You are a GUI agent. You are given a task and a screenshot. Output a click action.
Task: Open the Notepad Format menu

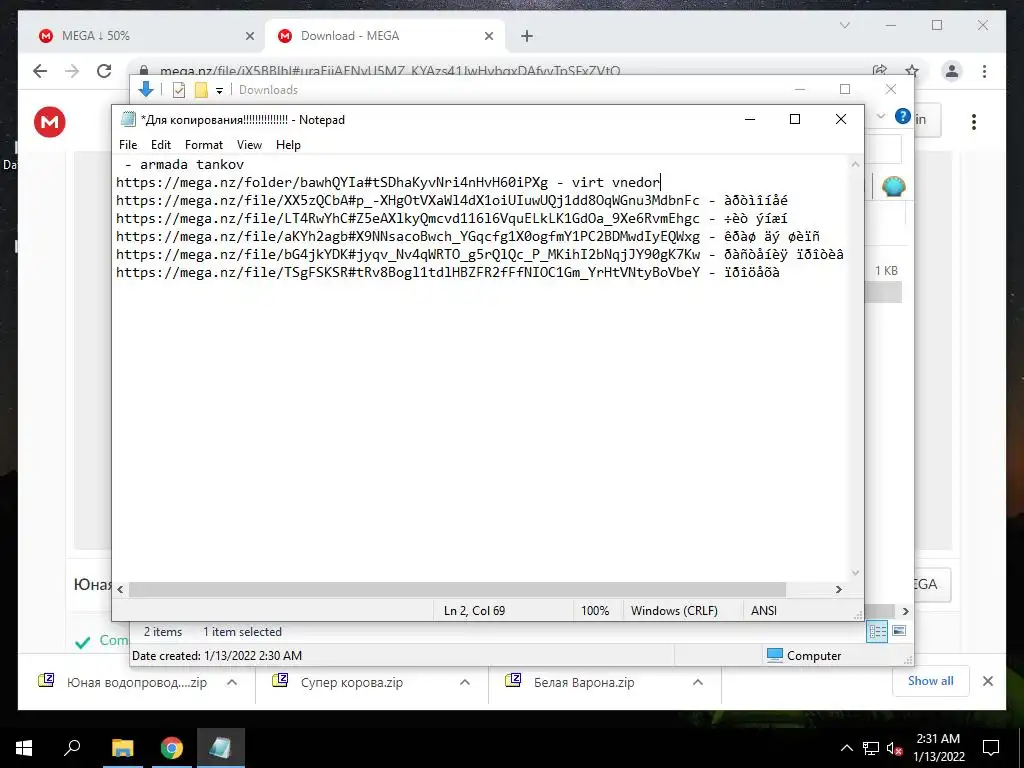click(x=204, y=145)
